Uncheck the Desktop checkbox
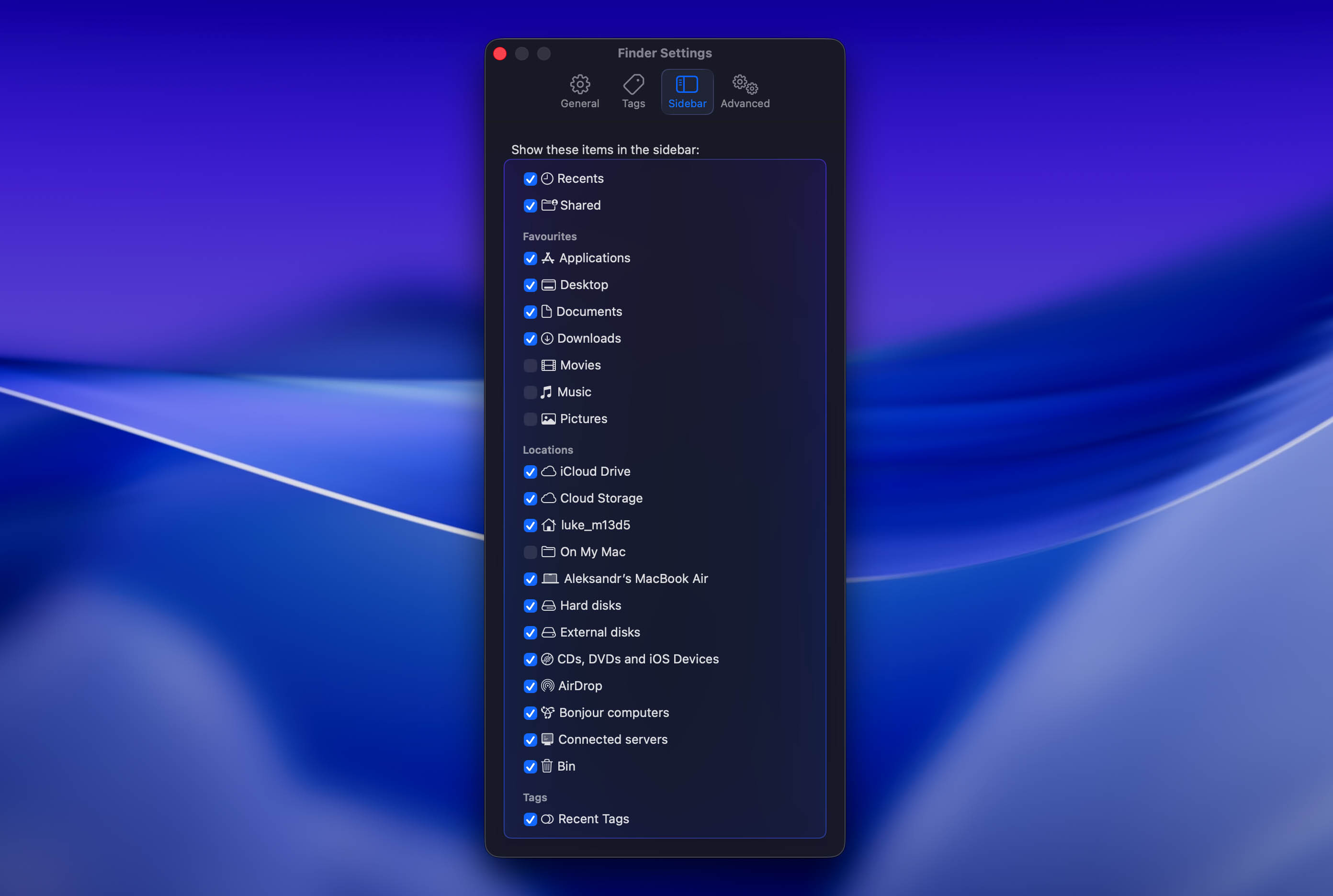 530,285
